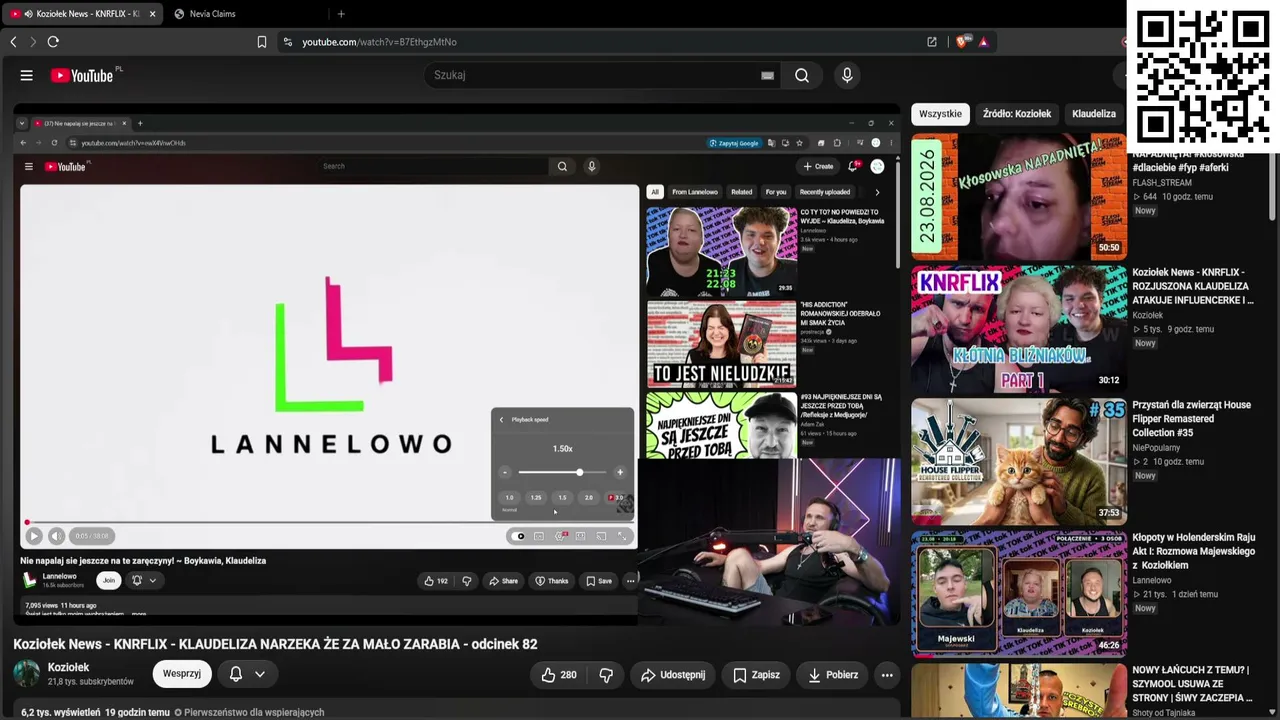Mute the tab via its speaker icon

point(28,14)
